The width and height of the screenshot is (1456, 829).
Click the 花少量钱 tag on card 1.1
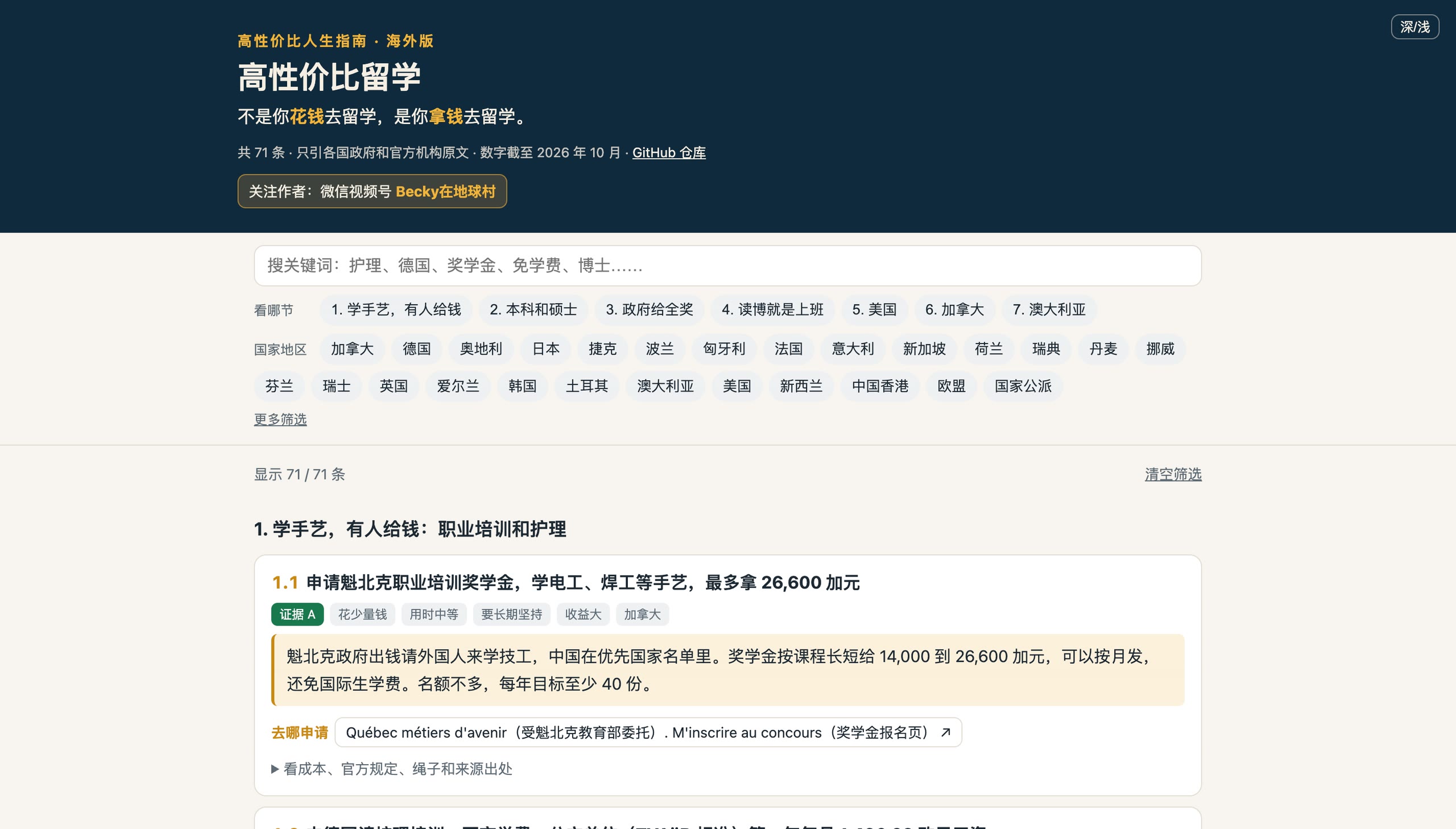click(x=362, y=614)
